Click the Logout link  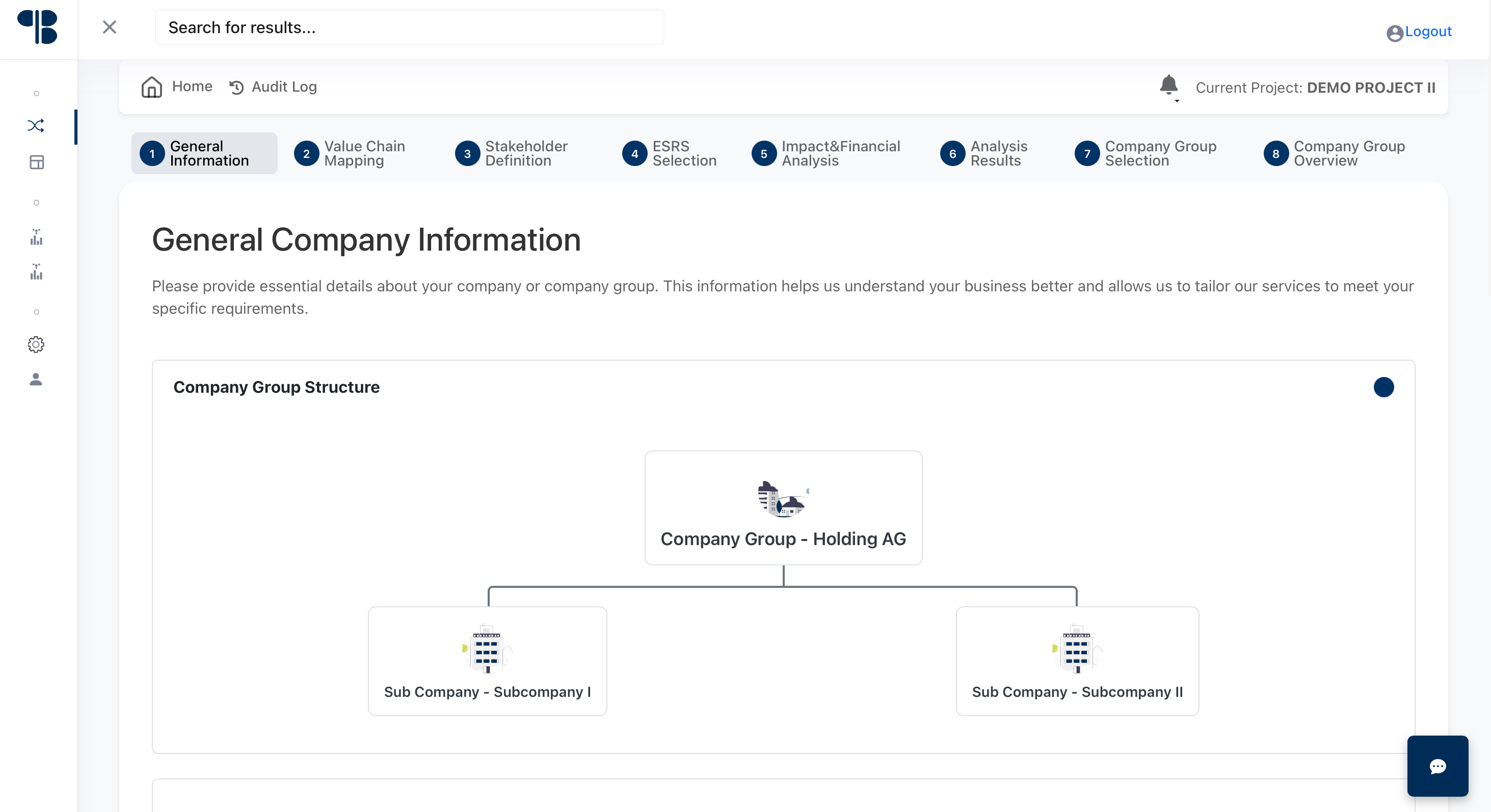tap(1427, 32)
